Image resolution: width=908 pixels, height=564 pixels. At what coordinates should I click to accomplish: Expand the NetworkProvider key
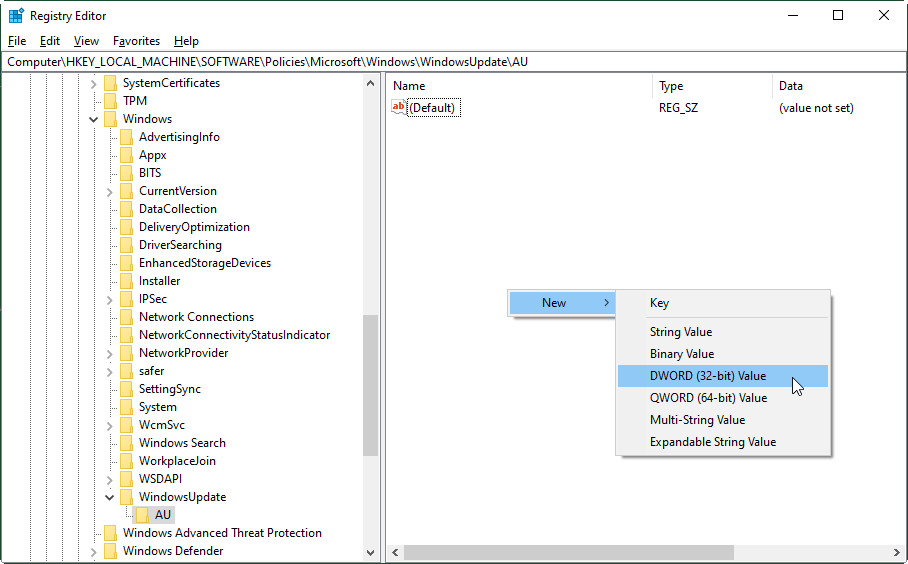click(109, 354)
